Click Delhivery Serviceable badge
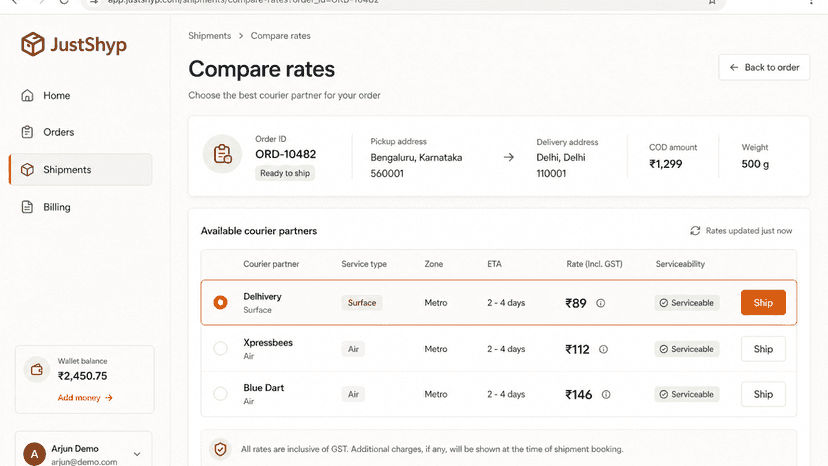This screenshot has height=466, width=828. (686, 303)
